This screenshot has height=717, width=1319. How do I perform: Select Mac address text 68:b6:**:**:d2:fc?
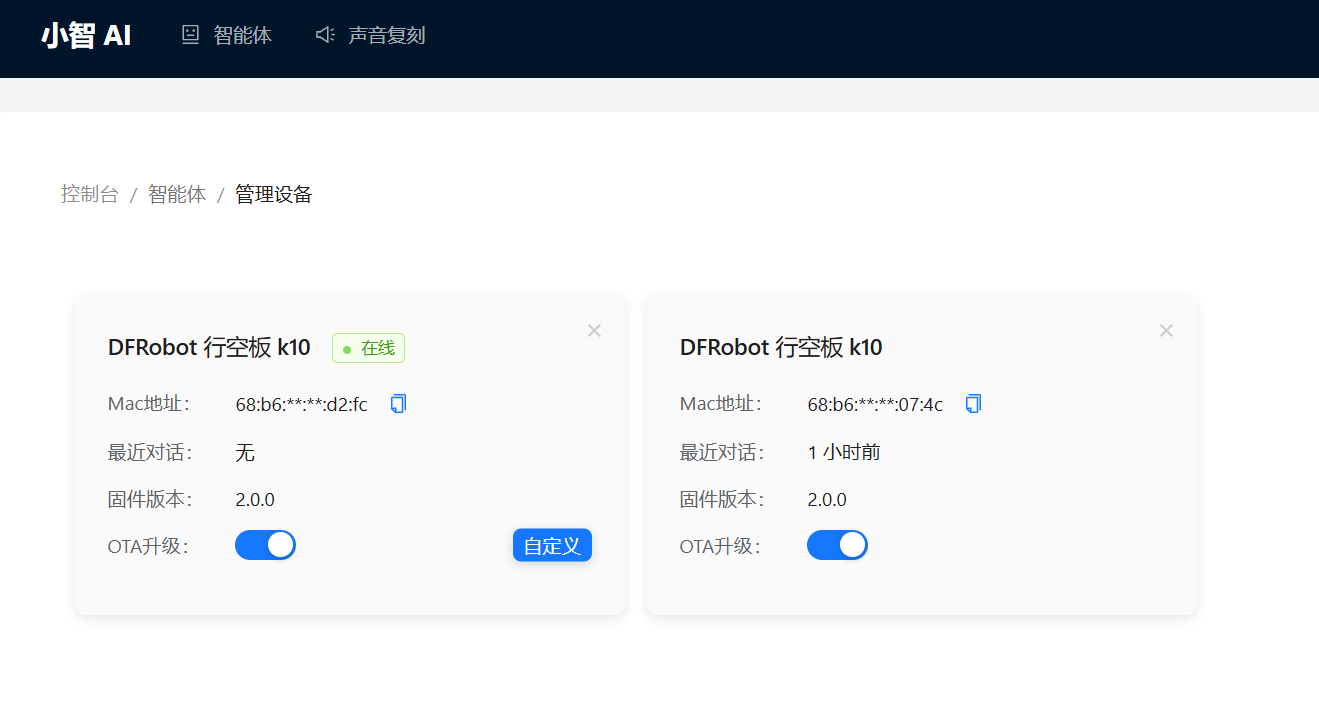[x=302, y=405]
